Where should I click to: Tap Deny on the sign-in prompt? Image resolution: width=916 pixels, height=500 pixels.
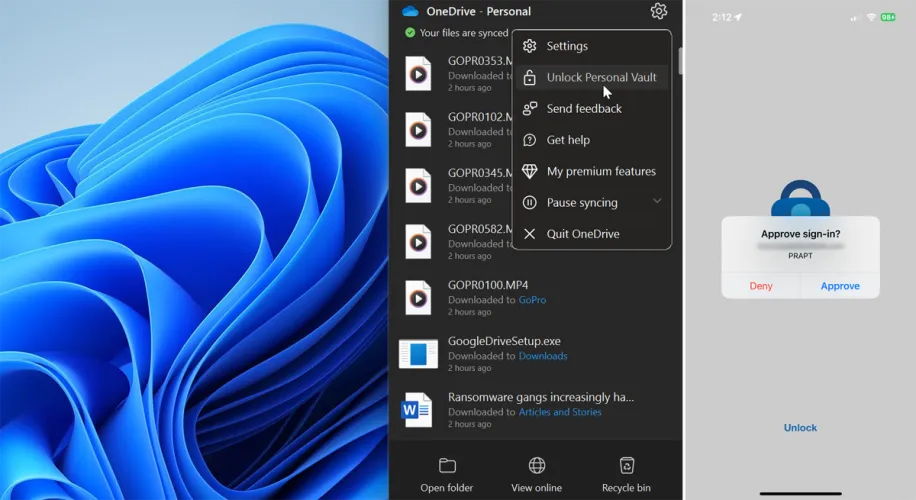[x=762, y=286]
